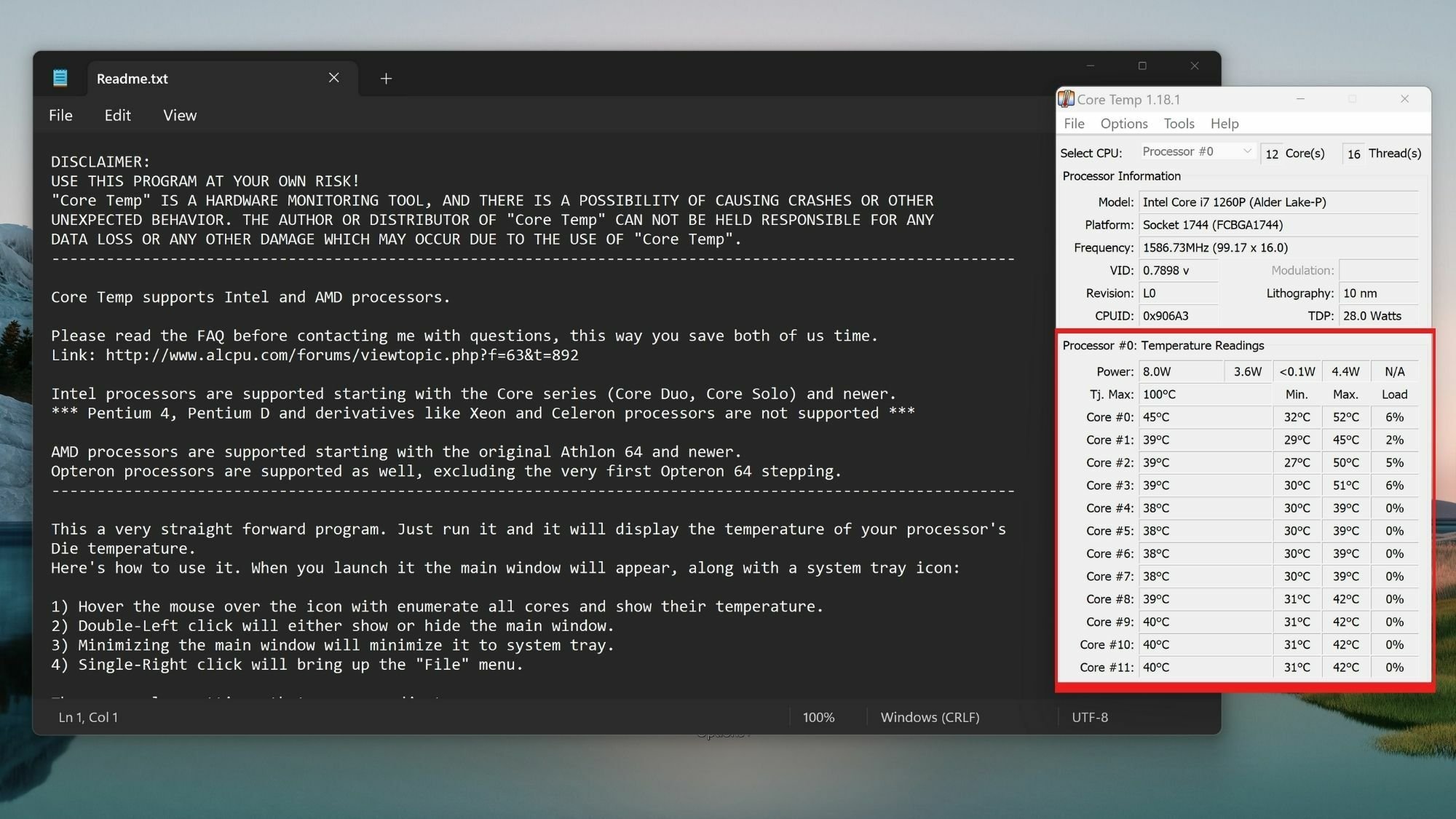Click the 100% zoom level indicator
1456x819 pixels.
pyautogui.click(x=818, y=717)
